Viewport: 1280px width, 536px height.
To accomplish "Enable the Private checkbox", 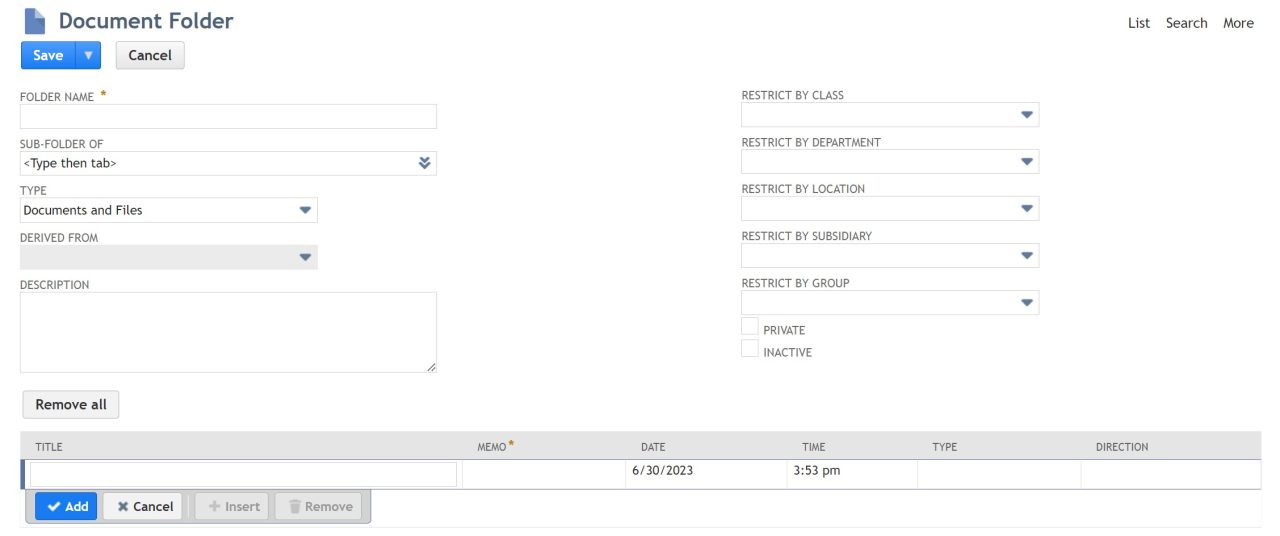I will click(x=749, y=326).
